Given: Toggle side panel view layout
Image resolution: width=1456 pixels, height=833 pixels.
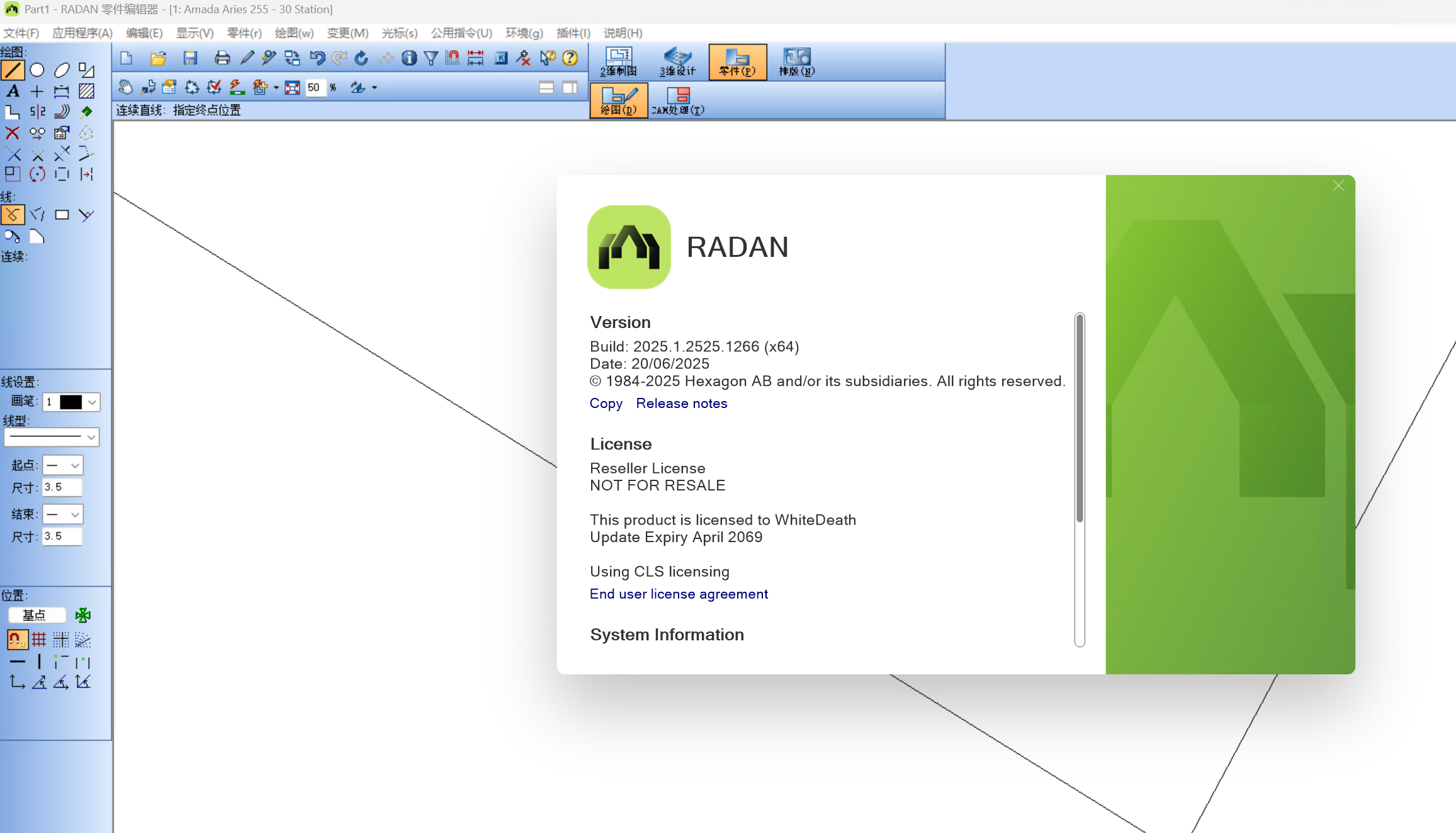Looking at the screenshot, I should [570, 88].
